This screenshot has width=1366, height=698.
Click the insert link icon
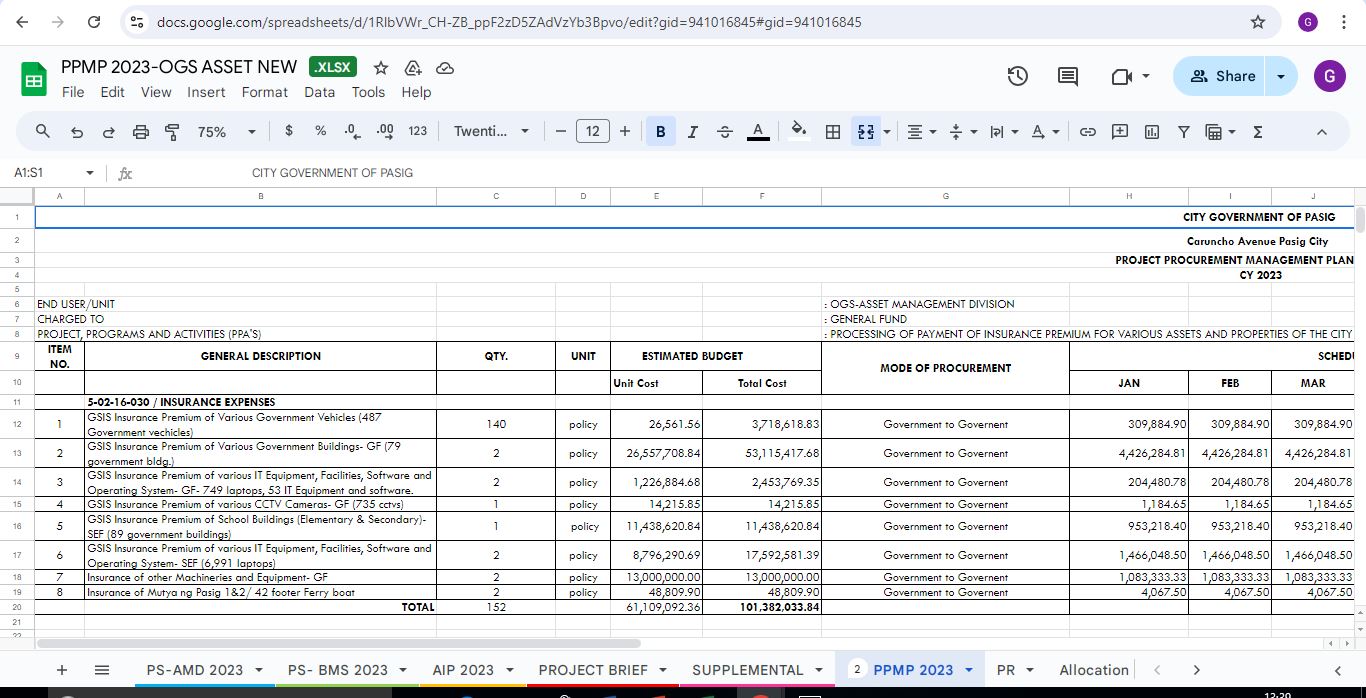[x=1088, y=132]
